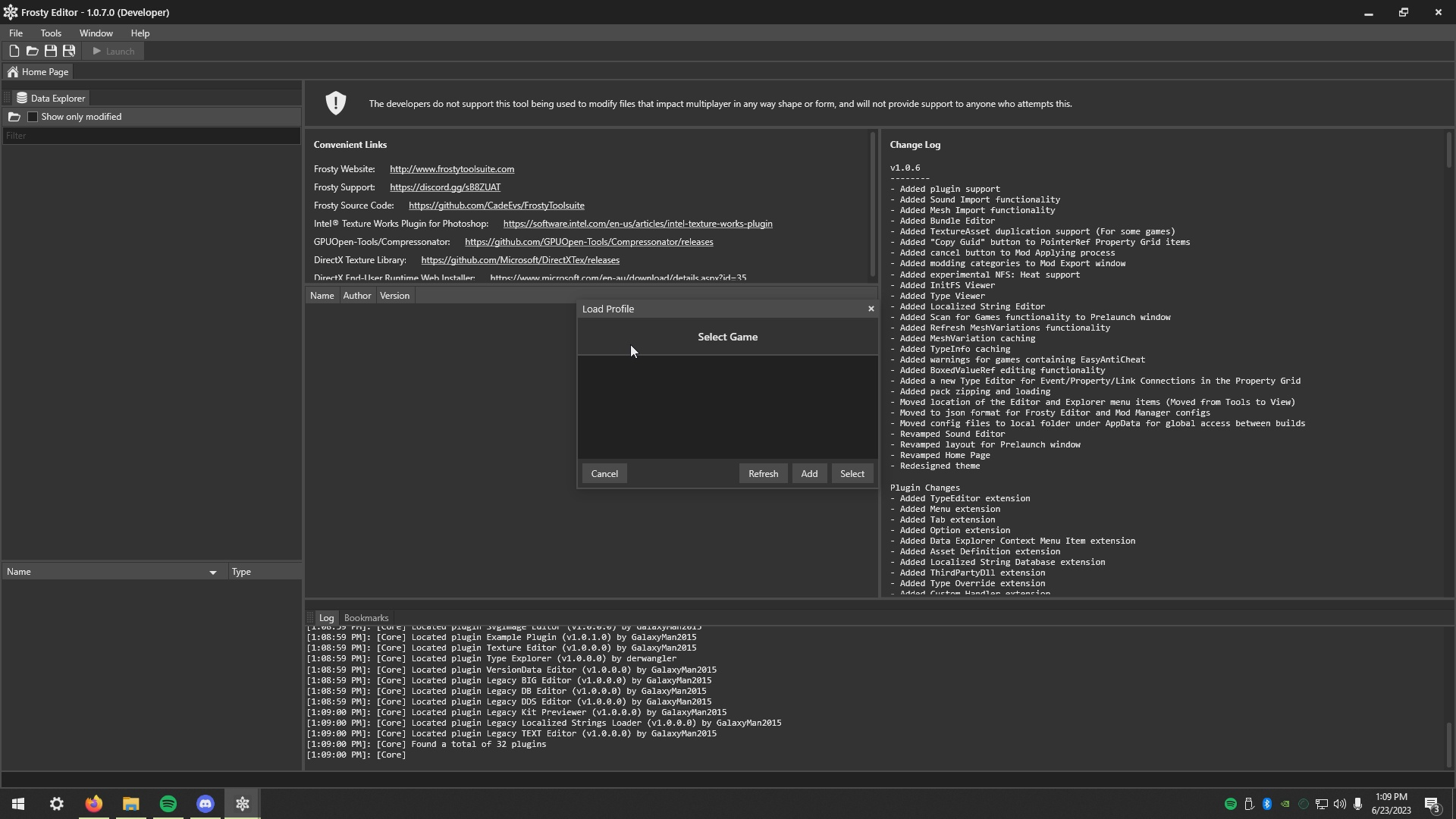This screenshot has height=819, width=1456.
Task: Open the Tools menu
Action: pos(51,33)
